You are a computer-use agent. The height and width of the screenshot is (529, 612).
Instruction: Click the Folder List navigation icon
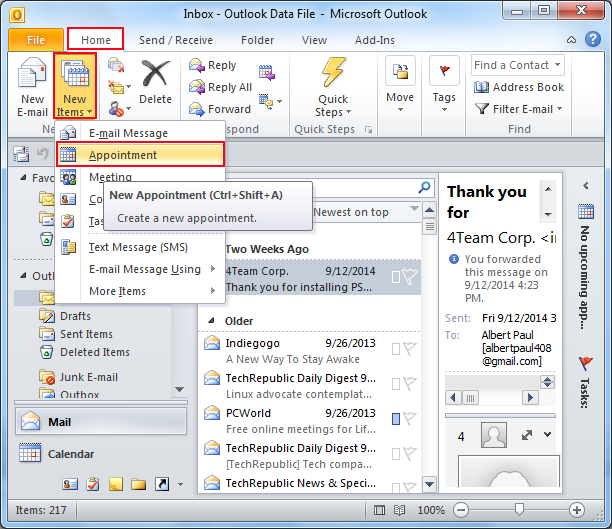[138, 484]
